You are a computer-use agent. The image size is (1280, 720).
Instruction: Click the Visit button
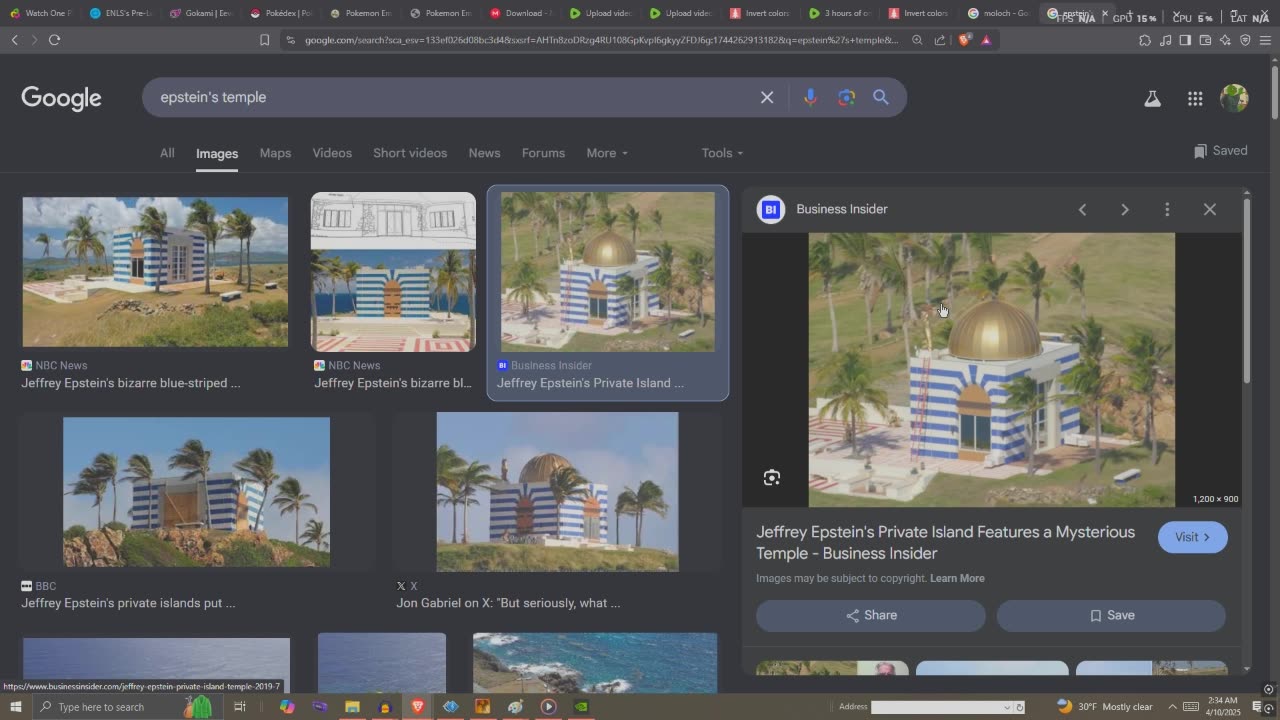[x=1192, y=537]
